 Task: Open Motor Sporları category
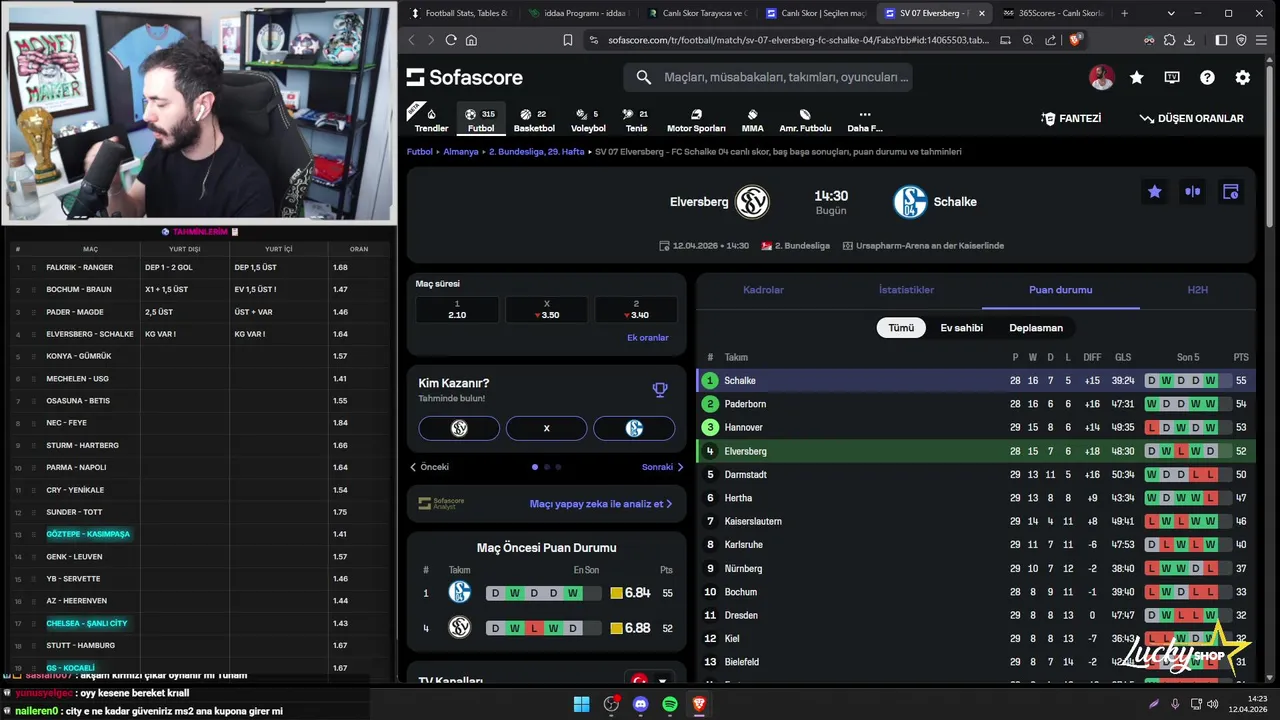696,120
